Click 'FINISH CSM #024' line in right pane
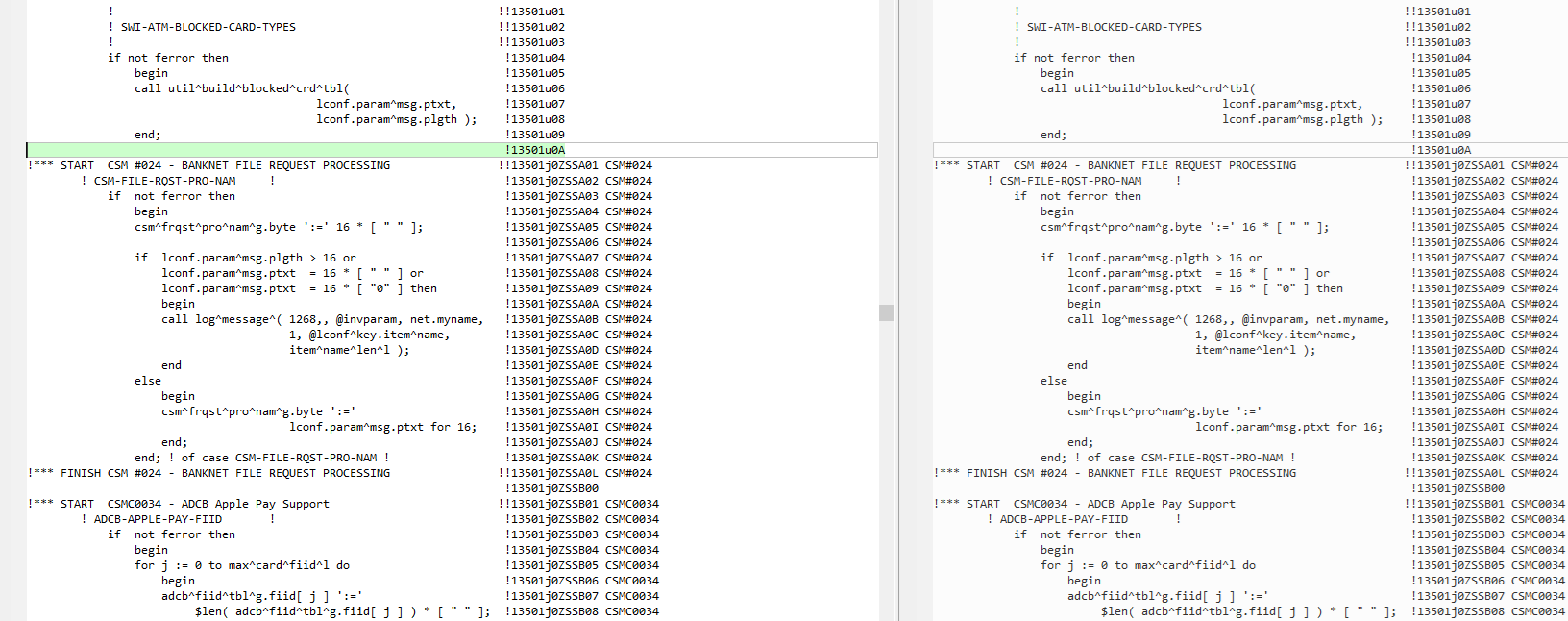Viewport: 1568px width, 621px height. click(x=1115, y=473)
